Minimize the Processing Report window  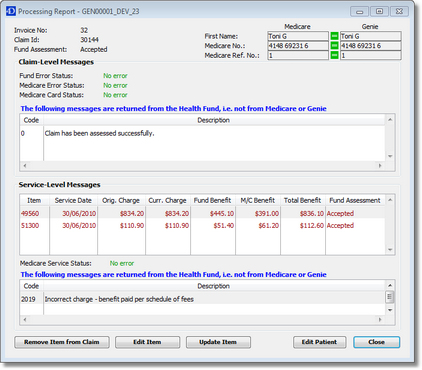tap(359, 11)
